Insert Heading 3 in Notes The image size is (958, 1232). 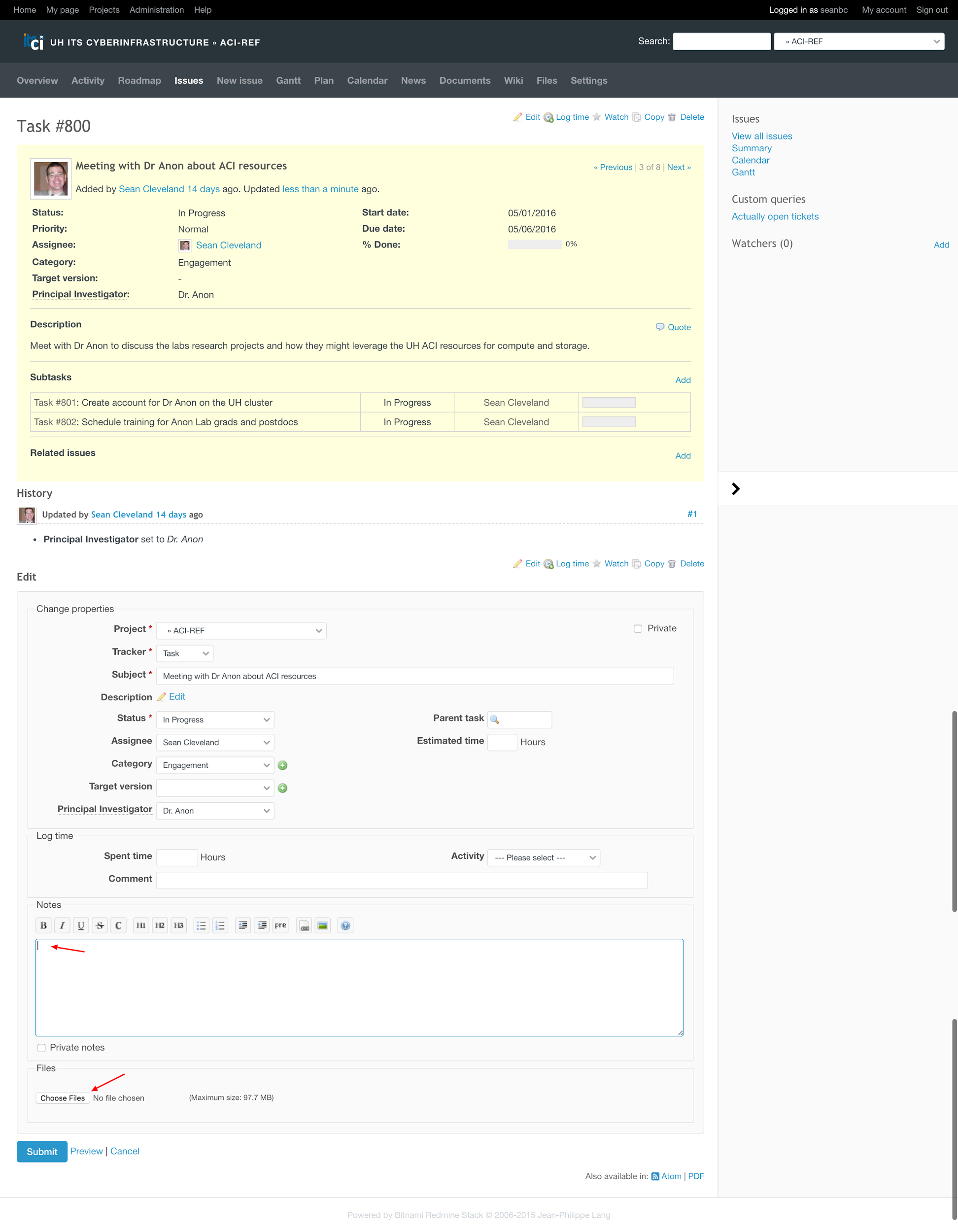point(179,925)
